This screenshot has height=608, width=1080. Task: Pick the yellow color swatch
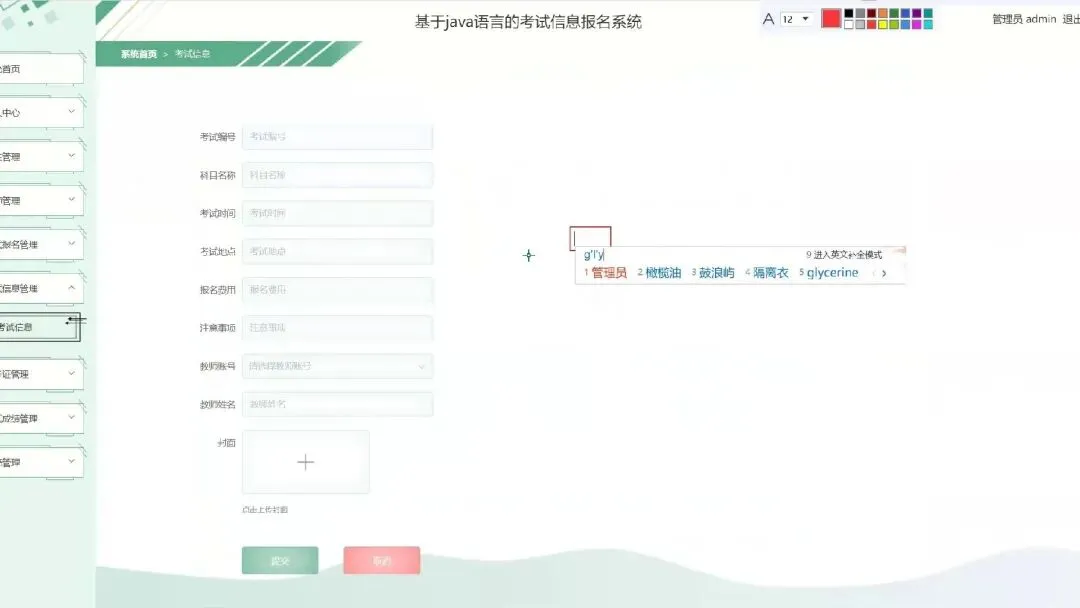(x=883, y=24)
